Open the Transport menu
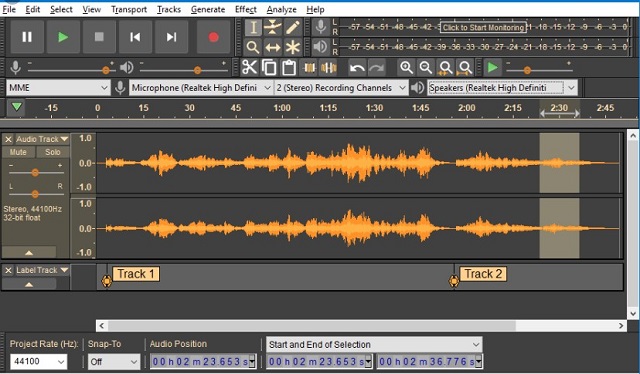 (129, 9)
